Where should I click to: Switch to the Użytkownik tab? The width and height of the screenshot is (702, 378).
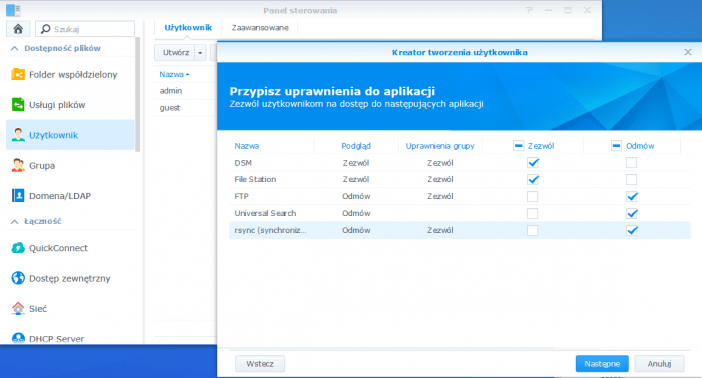[x=188, y=28]
